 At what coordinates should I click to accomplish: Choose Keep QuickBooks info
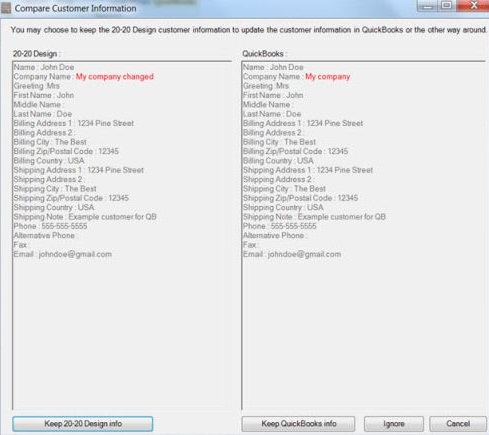[298, 424]
